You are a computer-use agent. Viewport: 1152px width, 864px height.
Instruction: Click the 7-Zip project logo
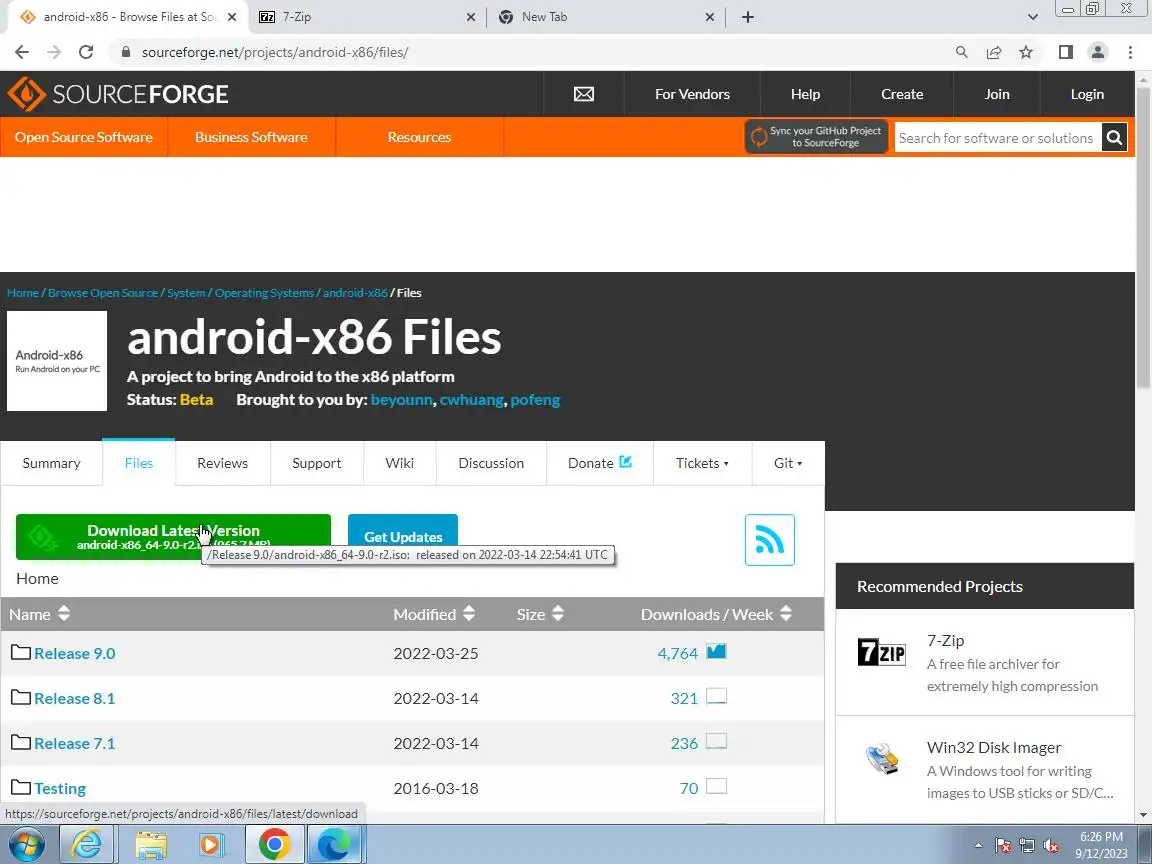click(x=882, y=652)
